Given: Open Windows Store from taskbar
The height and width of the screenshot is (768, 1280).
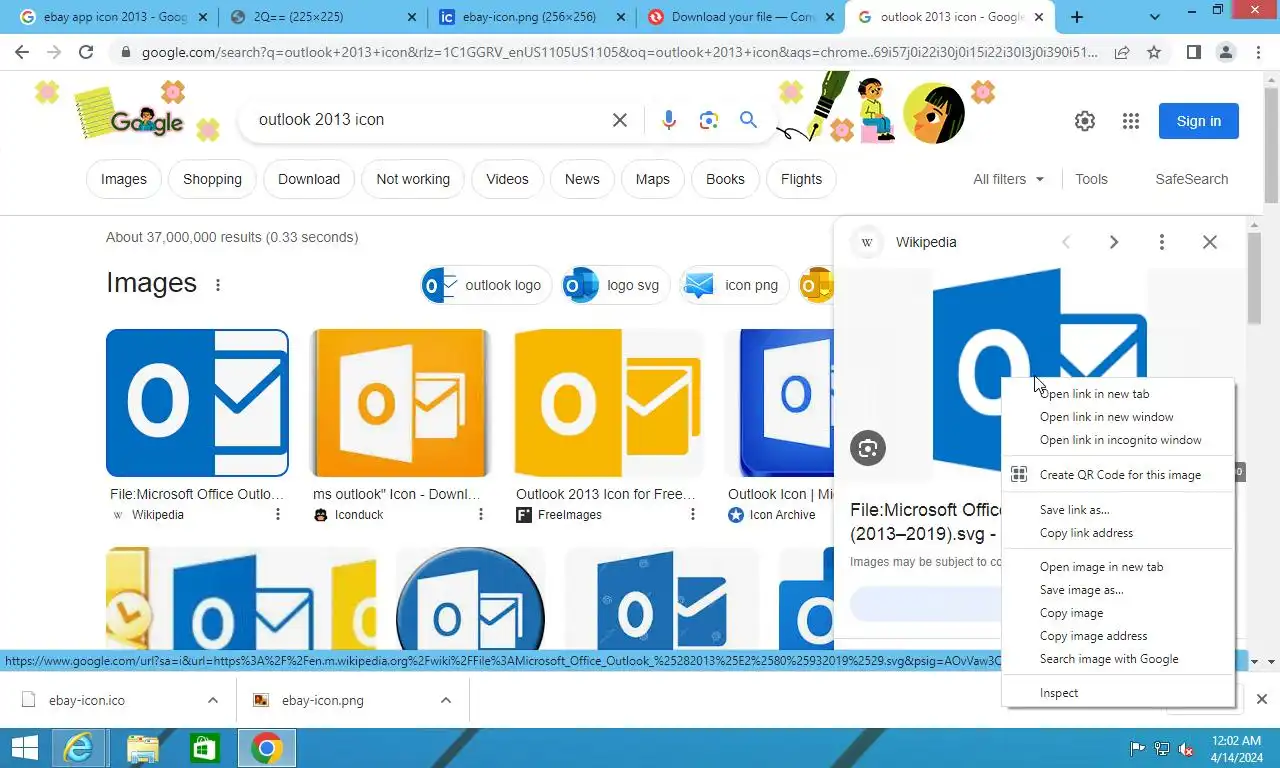Looking at the screenshot, I should pos(204,748).
